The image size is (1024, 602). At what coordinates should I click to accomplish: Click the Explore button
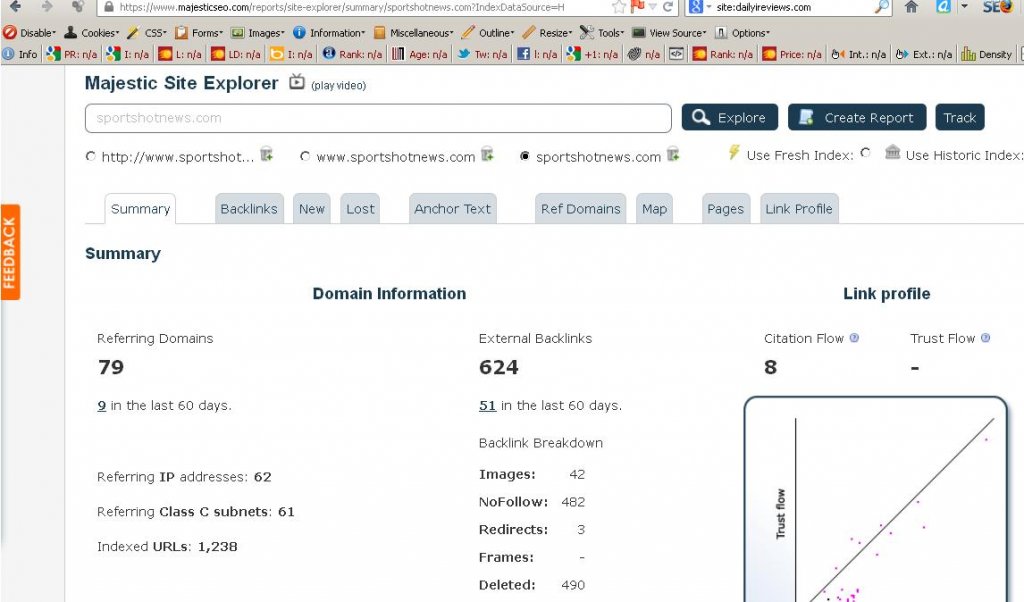729,118
